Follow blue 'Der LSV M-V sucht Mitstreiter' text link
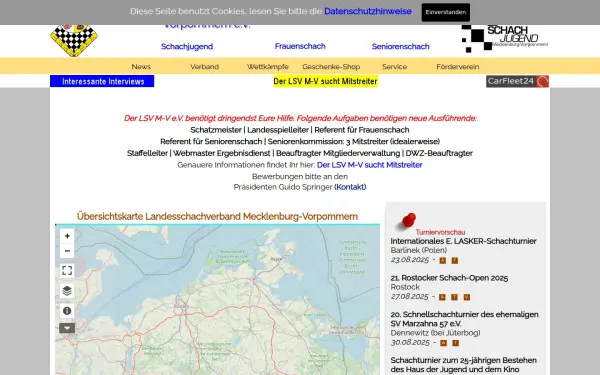The height and width of the screenshot is (375, 600). click(x=370, y=165)
